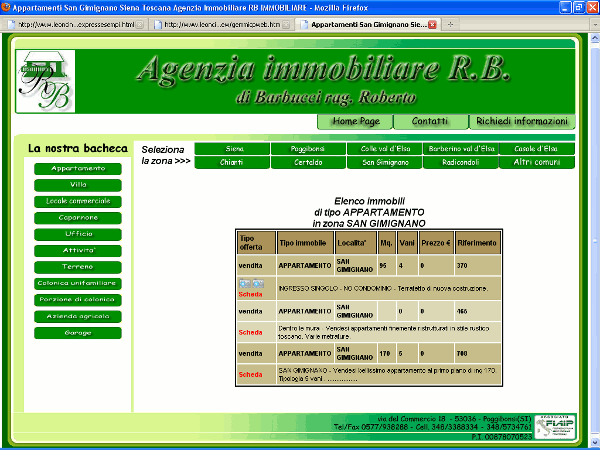The height and width of the screenshot is (450, 600).
Task: Choose Azienda agricola property type
Action: point(78,316)
